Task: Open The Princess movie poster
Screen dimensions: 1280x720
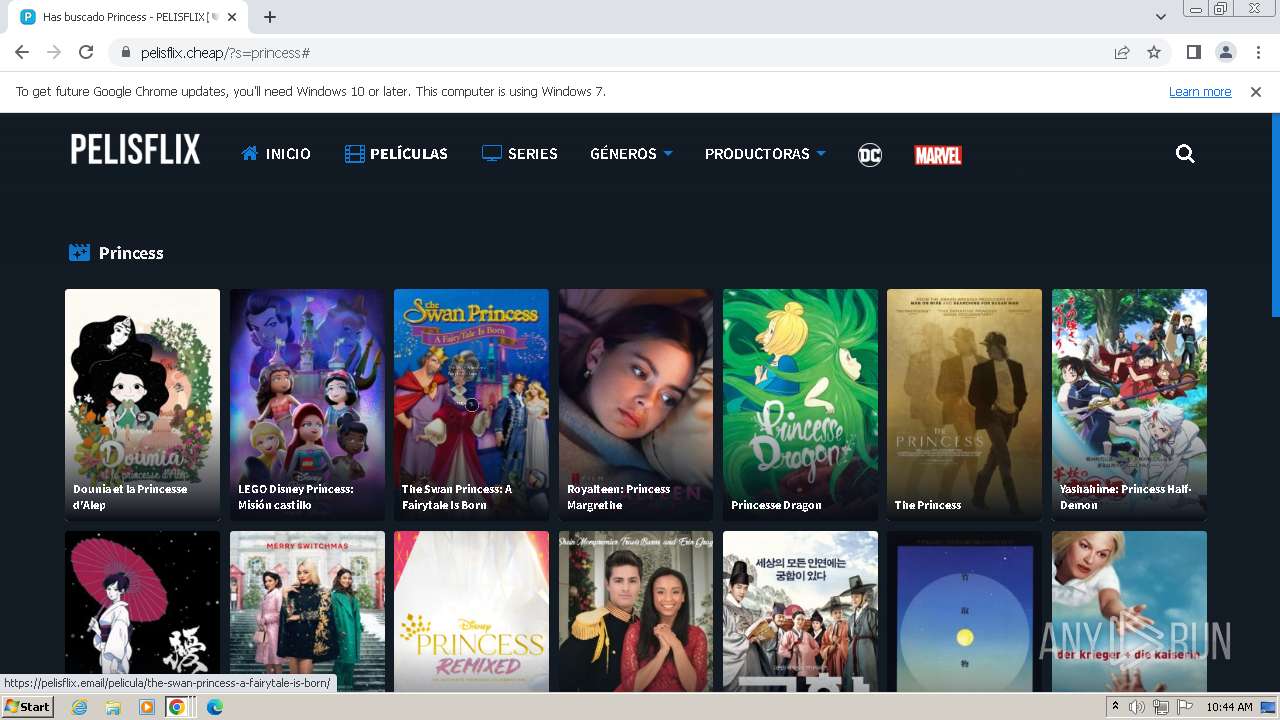Action: pyautogui.click(x=964, y=404)
